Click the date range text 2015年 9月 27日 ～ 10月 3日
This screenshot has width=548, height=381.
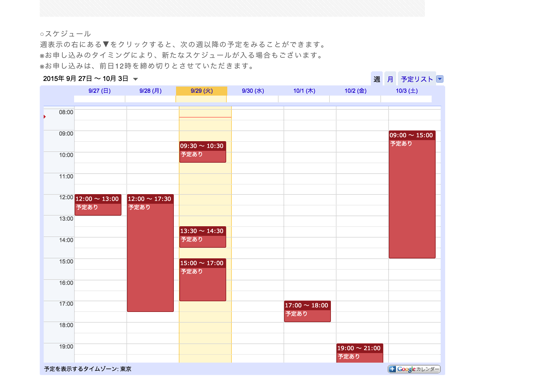tap(86, 79)
